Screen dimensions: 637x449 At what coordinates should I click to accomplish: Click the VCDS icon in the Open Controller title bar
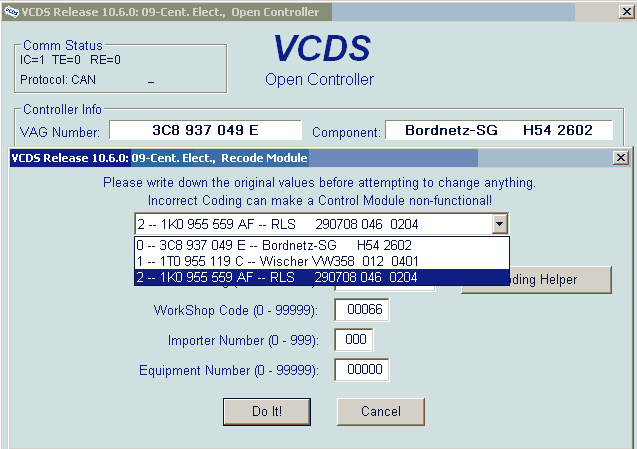(x=11, y=12)
